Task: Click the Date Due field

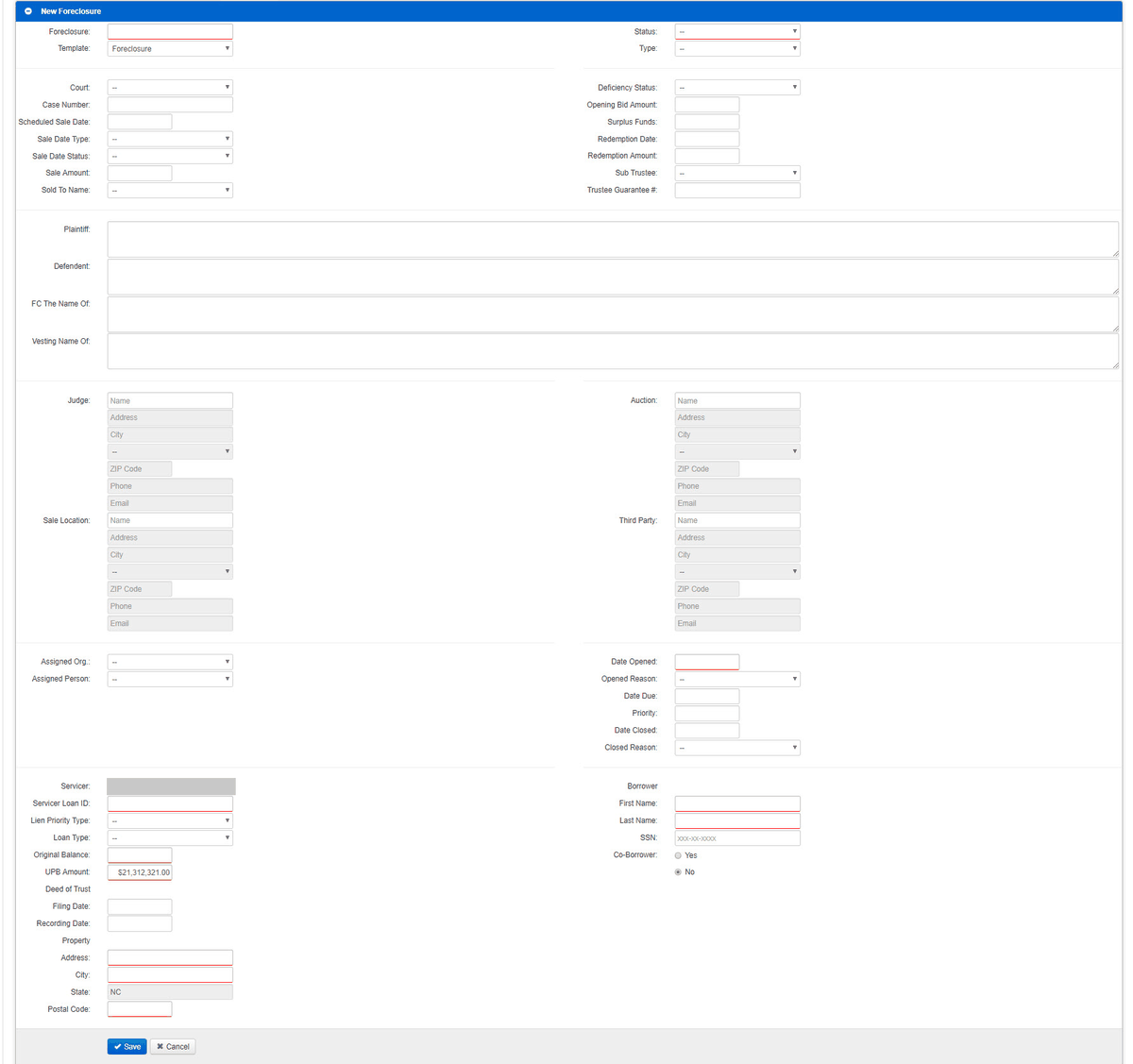Action: 707,696
